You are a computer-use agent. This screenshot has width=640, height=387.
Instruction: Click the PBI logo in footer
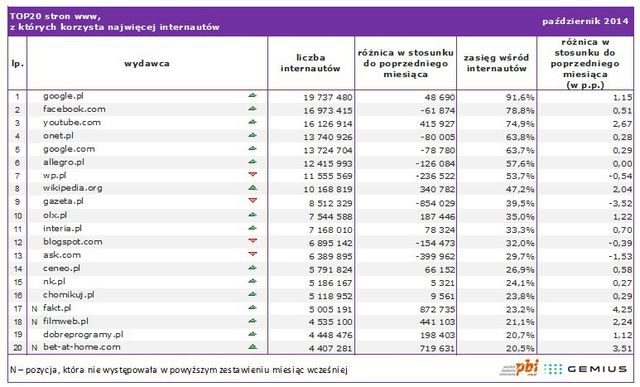[x=520, y=368]
